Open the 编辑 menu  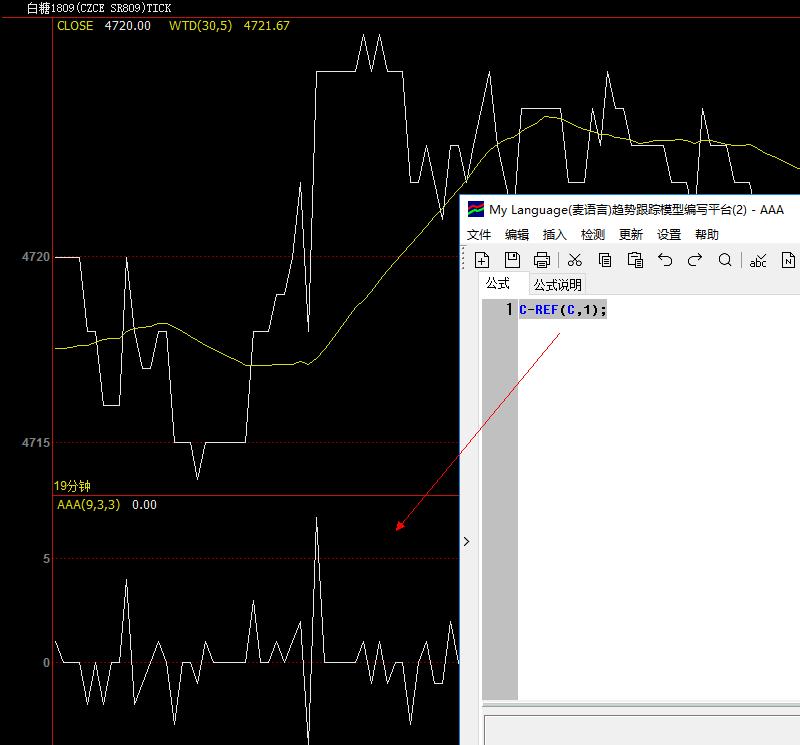click(x=517, y=234)
